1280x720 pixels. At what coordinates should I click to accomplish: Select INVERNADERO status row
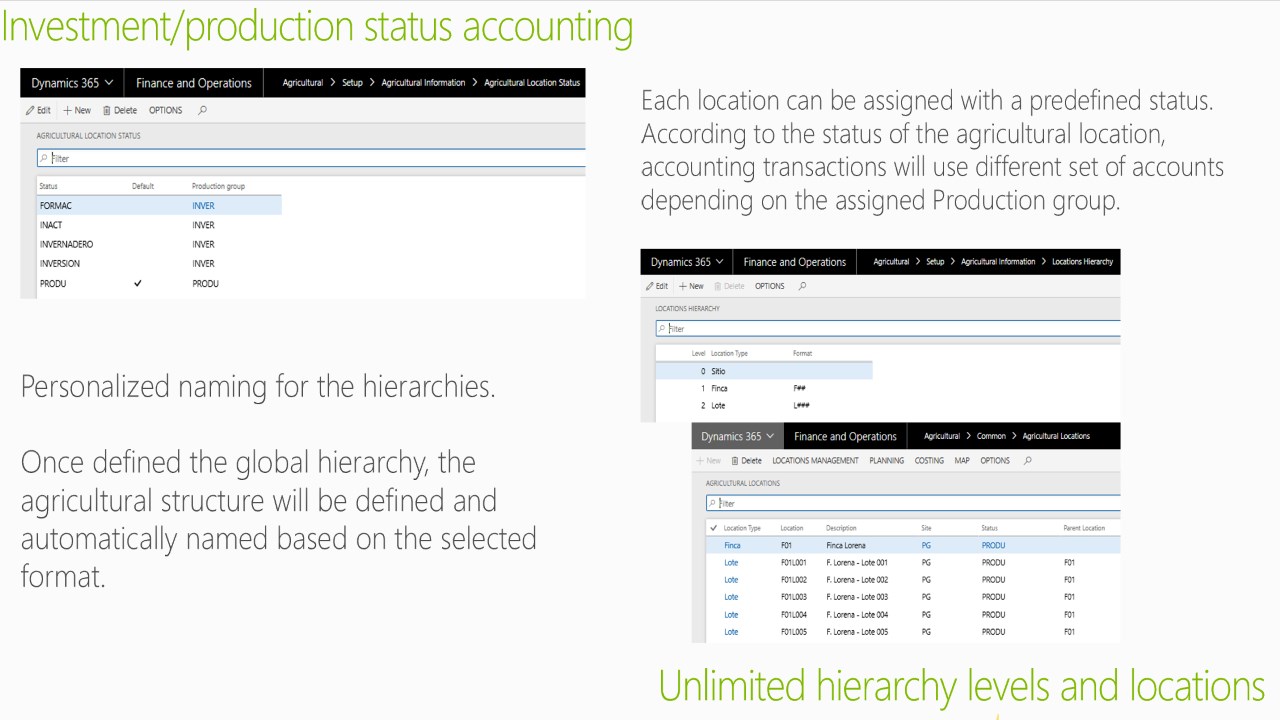pos(158,245)
